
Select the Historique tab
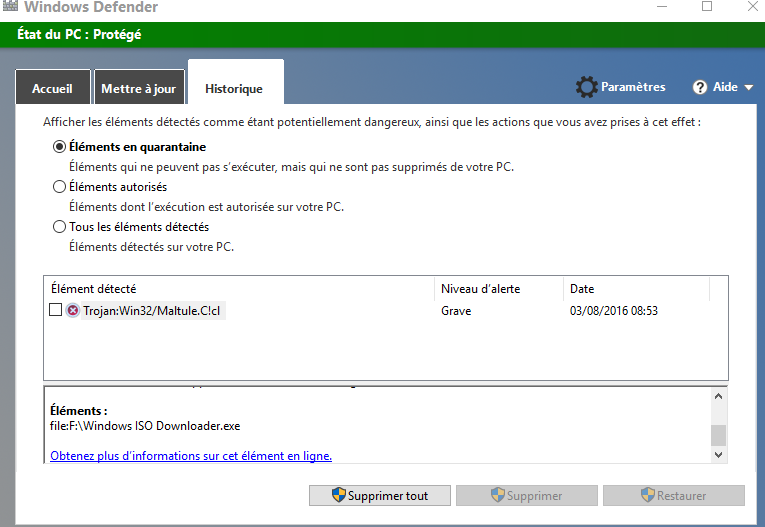pos(236,83)
